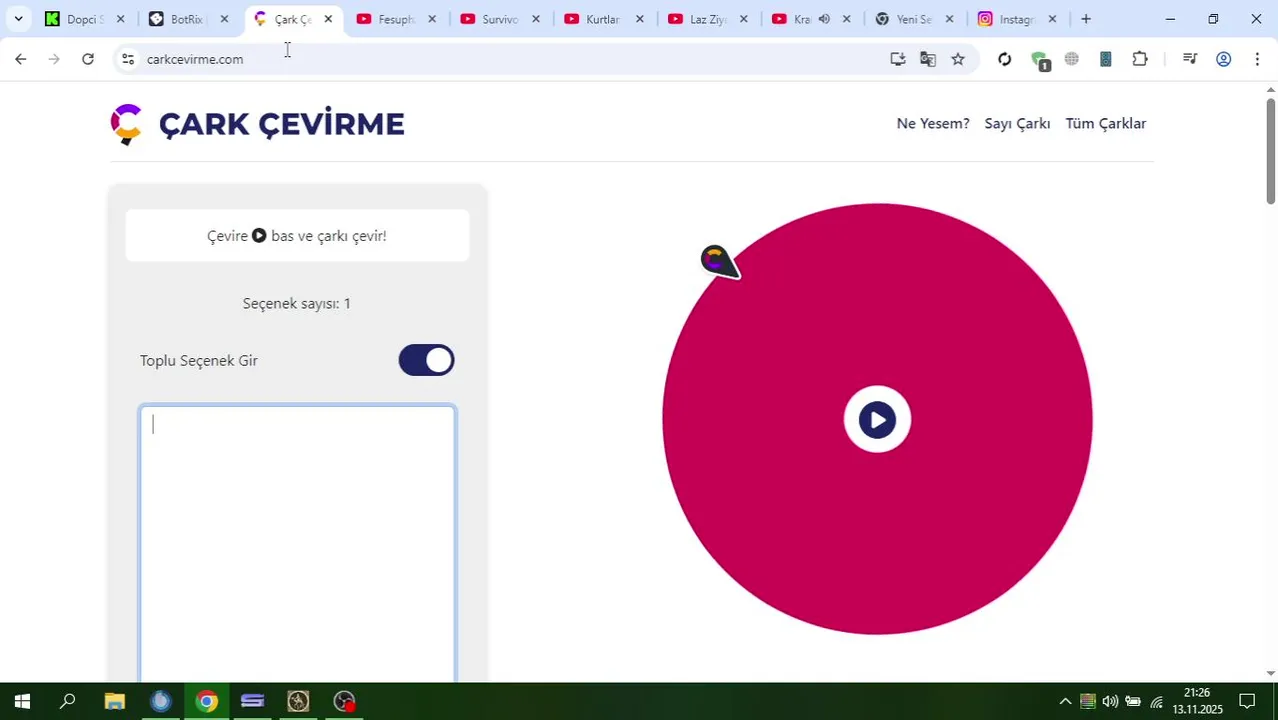Open the Windows Start menu
Viewport: 1278px width, 720px height.
pos(22,701)
